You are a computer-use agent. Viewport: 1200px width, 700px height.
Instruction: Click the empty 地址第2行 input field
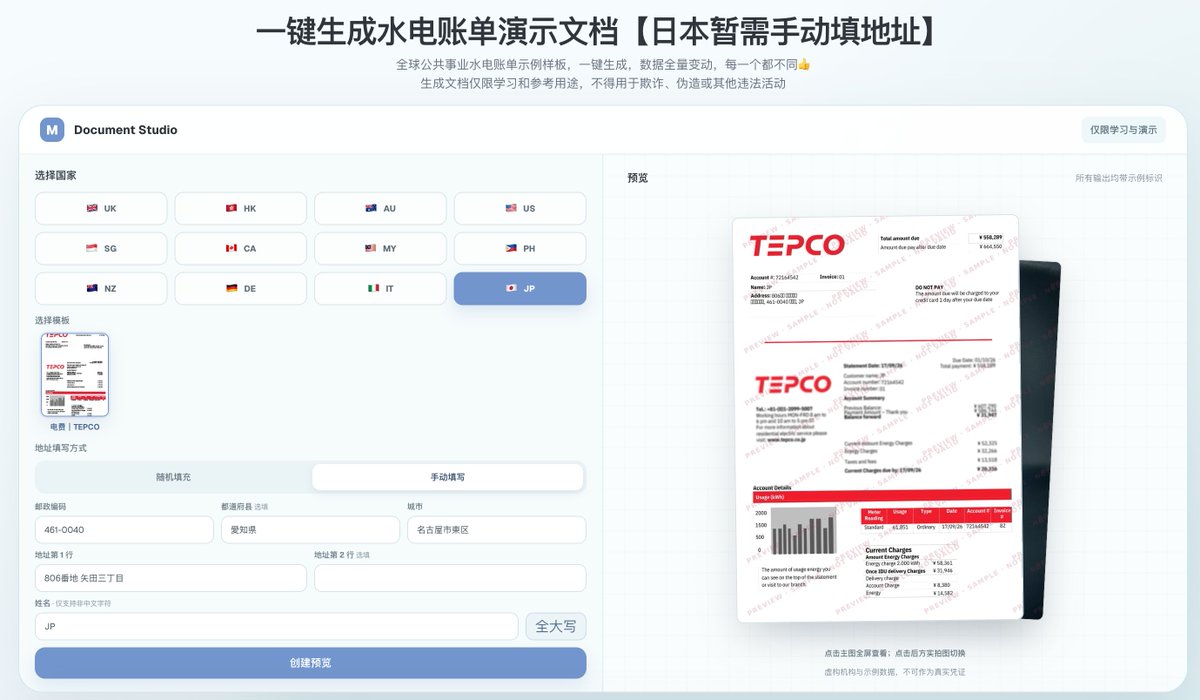[450, 578]
